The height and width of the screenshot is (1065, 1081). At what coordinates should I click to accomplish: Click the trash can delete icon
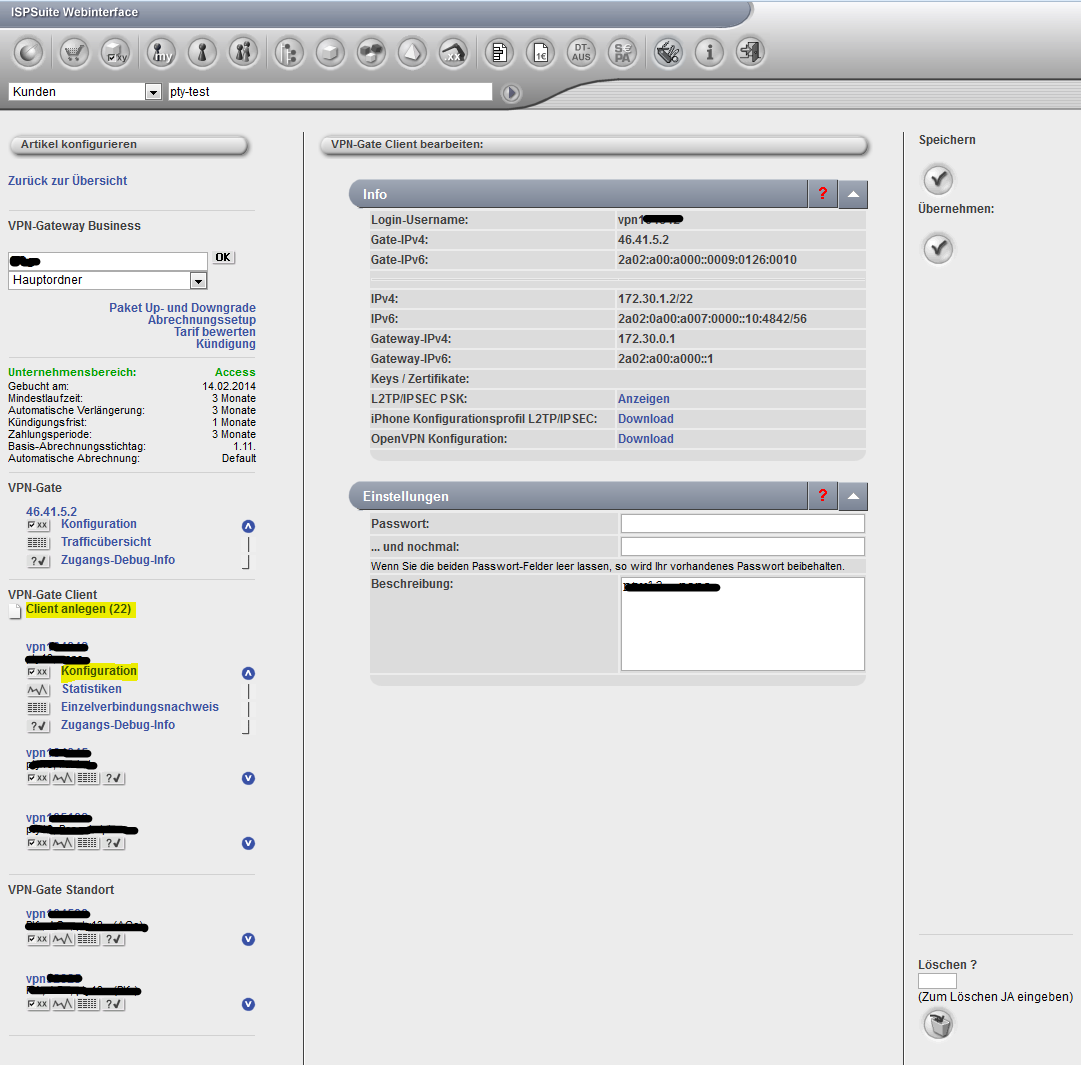[x=938, y=1024]
